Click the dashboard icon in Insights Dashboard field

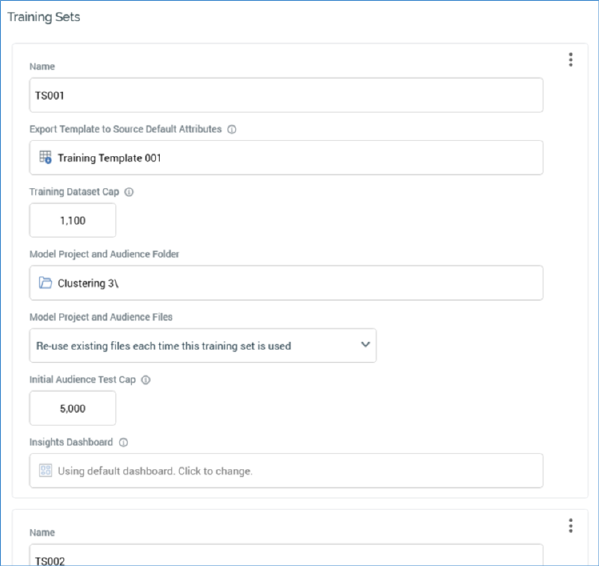[45, 471]
